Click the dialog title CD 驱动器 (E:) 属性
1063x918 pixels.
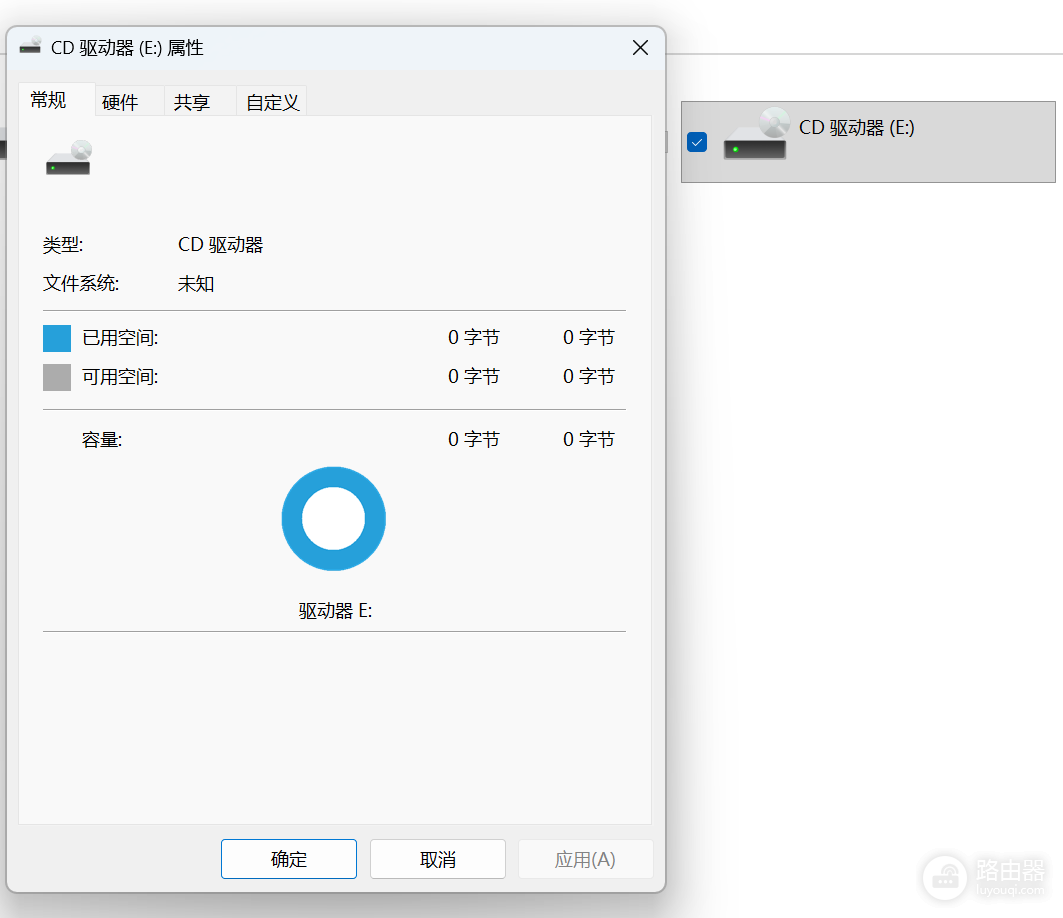tap(127, 48)
